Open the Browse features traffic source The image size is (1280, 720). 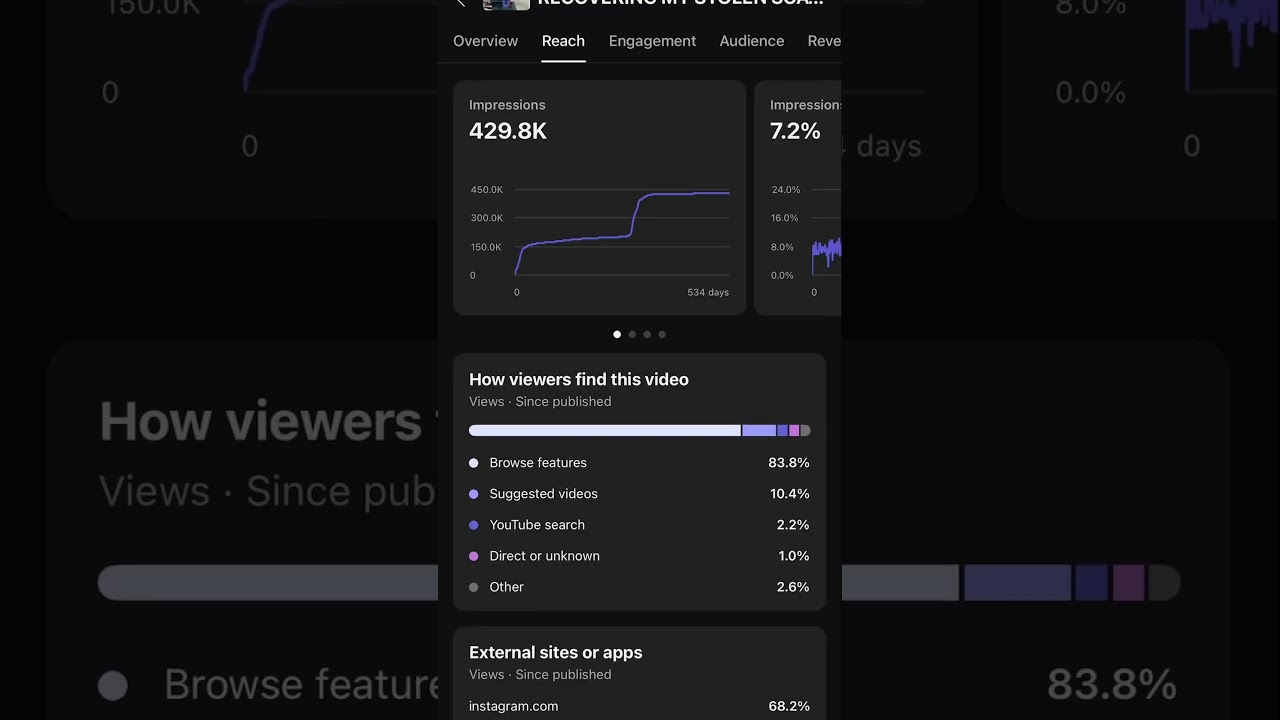click(x=538, y=463)
